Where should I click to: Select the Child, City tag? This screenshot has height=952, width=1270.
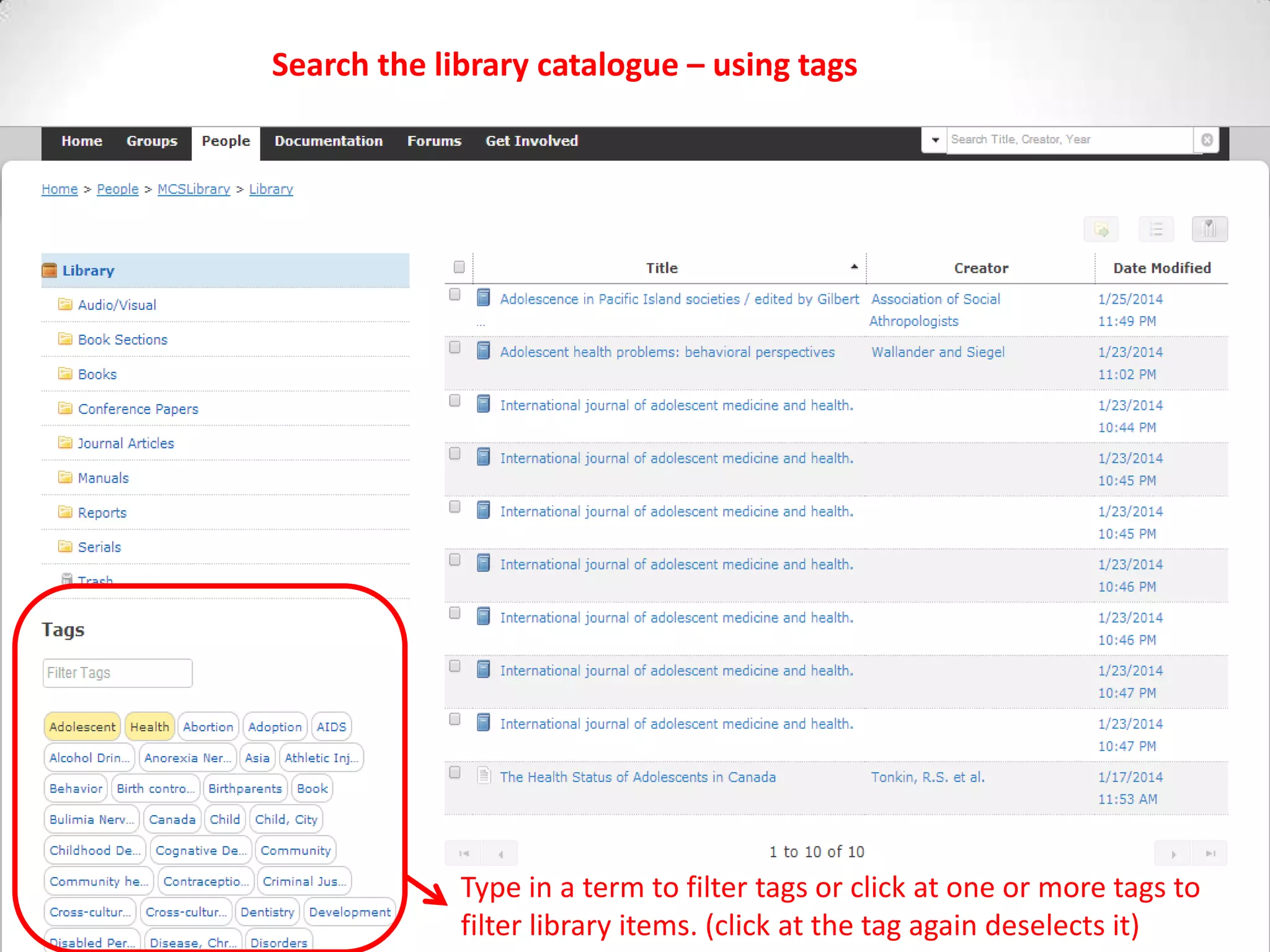click(x=286, y=819)
